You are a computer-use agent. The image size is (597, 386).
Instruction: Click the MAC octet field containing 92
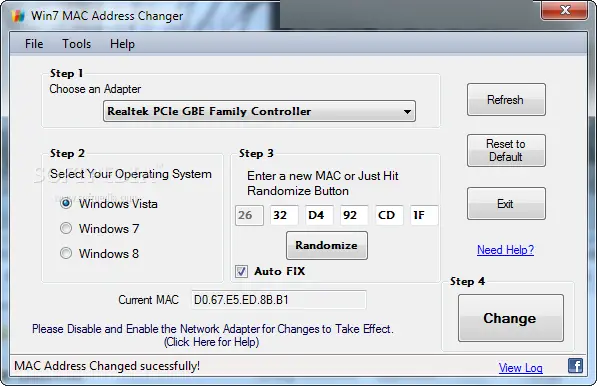click(x=354, y=215)
